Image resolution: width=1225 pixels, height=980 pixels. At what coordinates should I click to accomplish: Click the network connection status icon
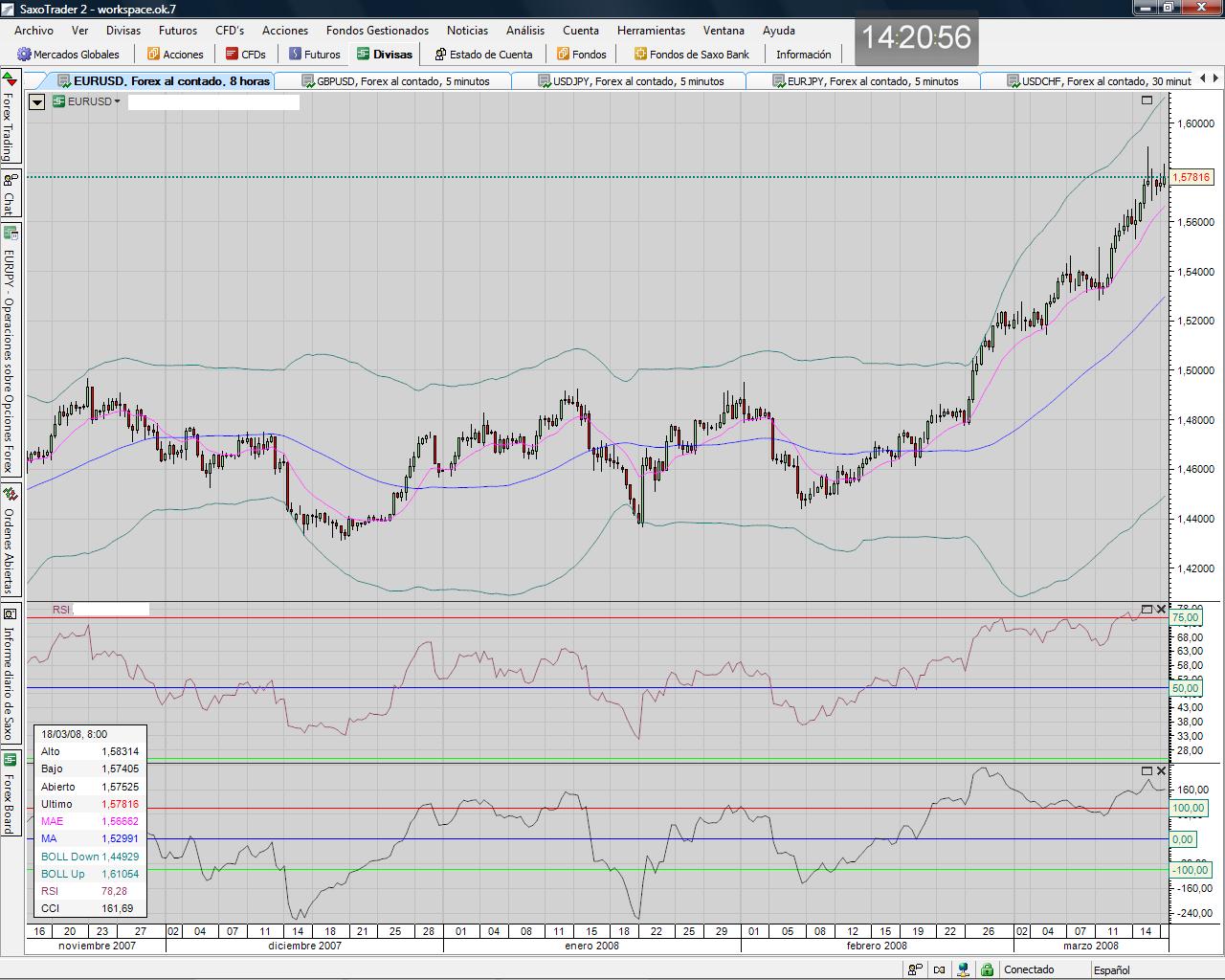(x=964, y=969)
